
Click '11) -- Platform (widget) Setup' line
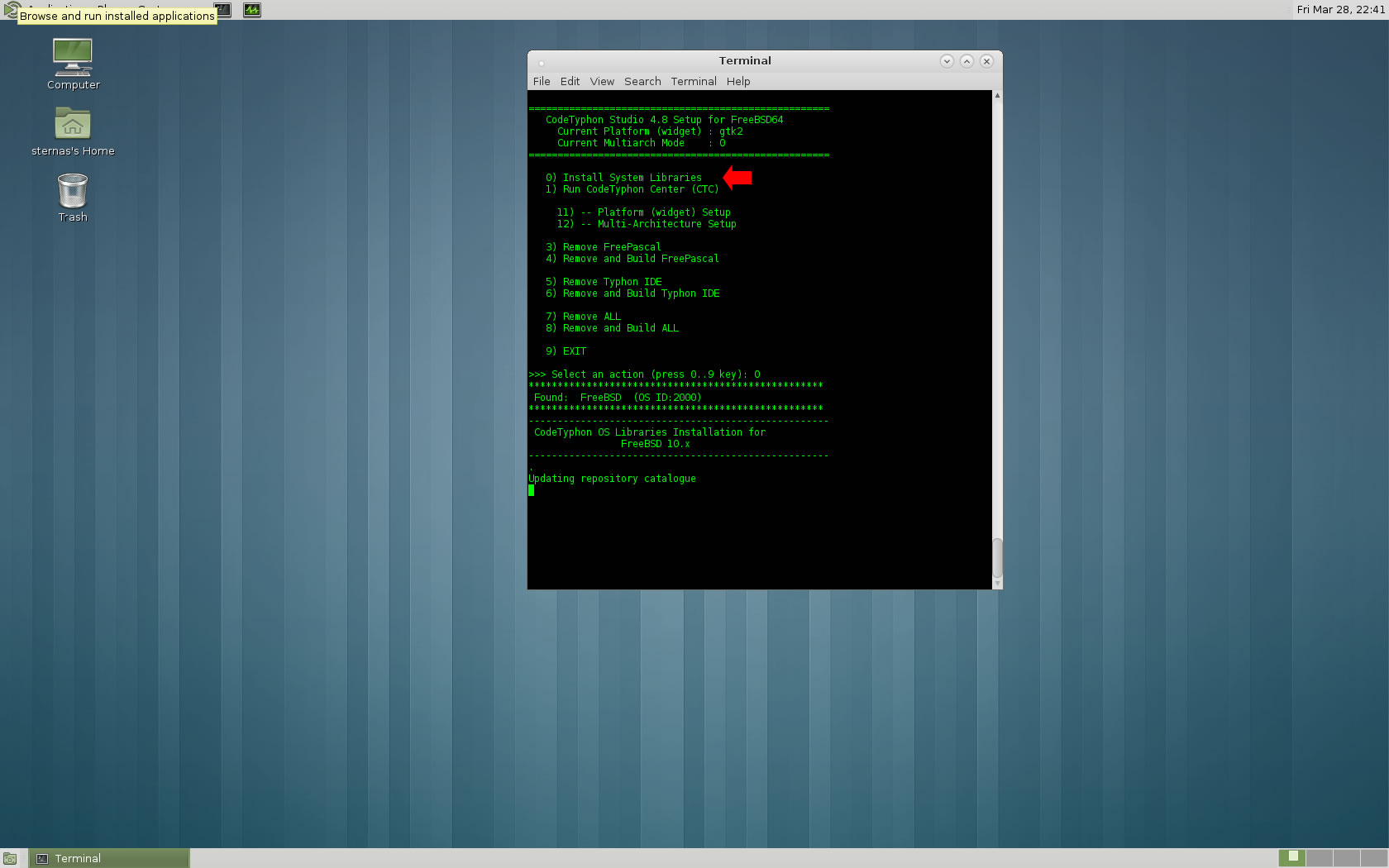(644, 212)
